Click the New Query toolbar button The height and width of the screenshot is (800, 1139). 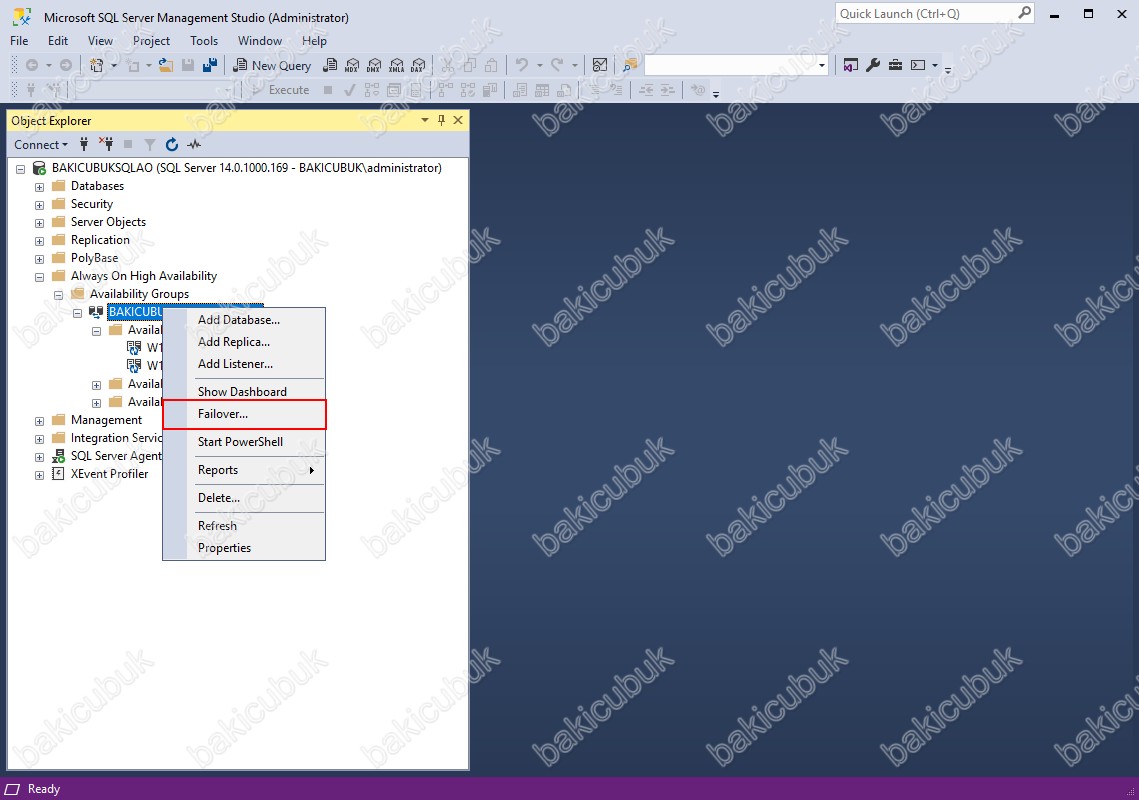272,65
